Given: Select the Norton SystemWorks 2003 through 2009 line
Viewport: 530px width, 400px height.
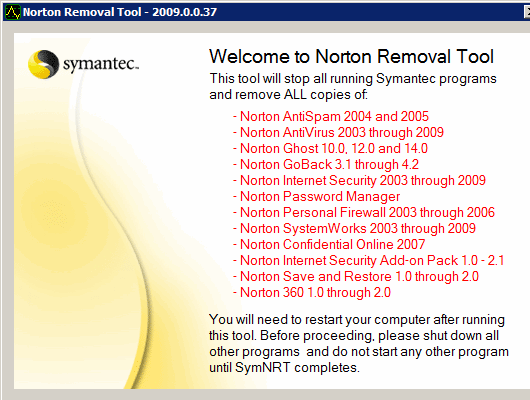Looking at the screenshot, I should click(354, 228).
